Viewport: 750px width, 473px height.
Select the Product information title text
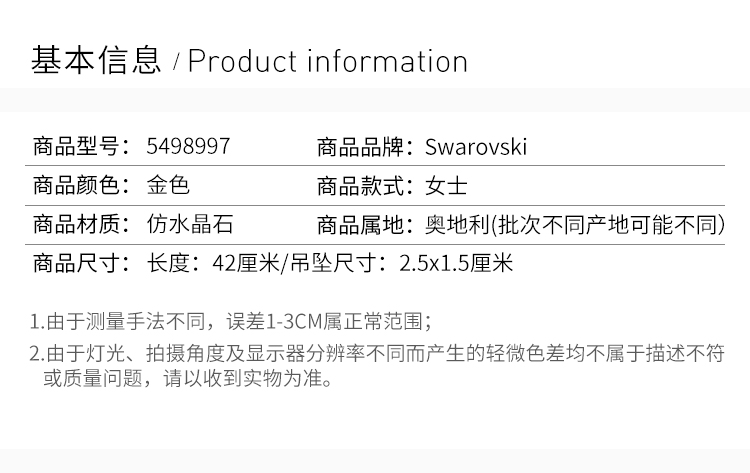[x=328, y=61]
